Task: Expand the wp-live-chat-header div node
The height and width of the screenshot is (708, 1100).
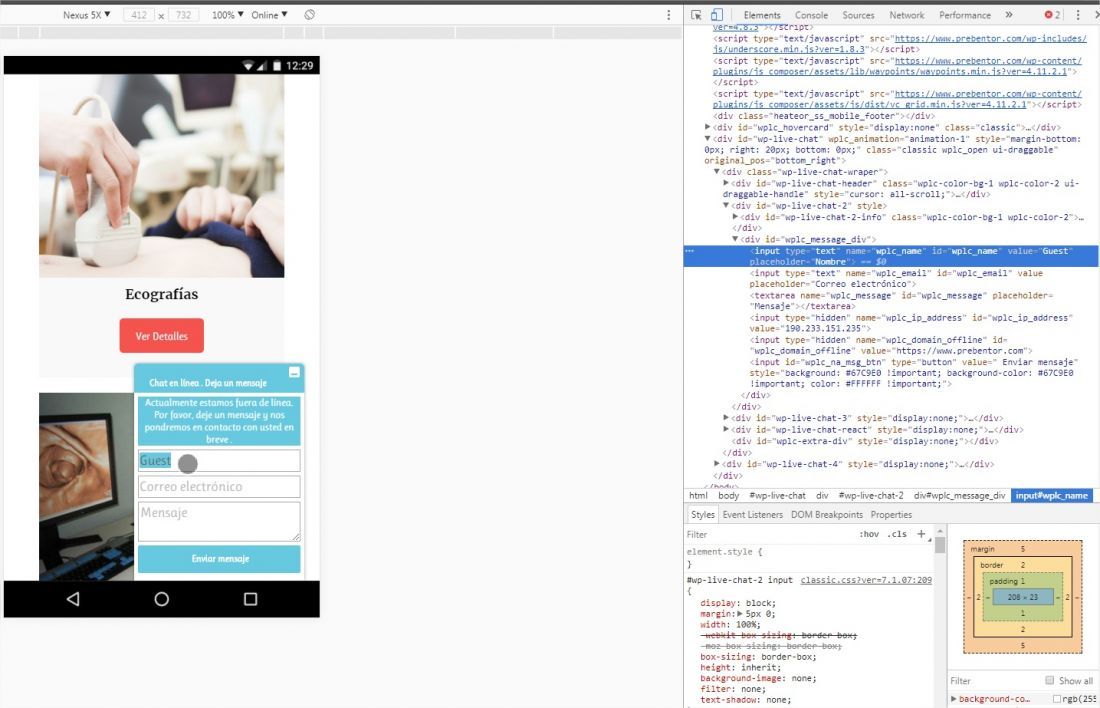Action: click(725, 183)
